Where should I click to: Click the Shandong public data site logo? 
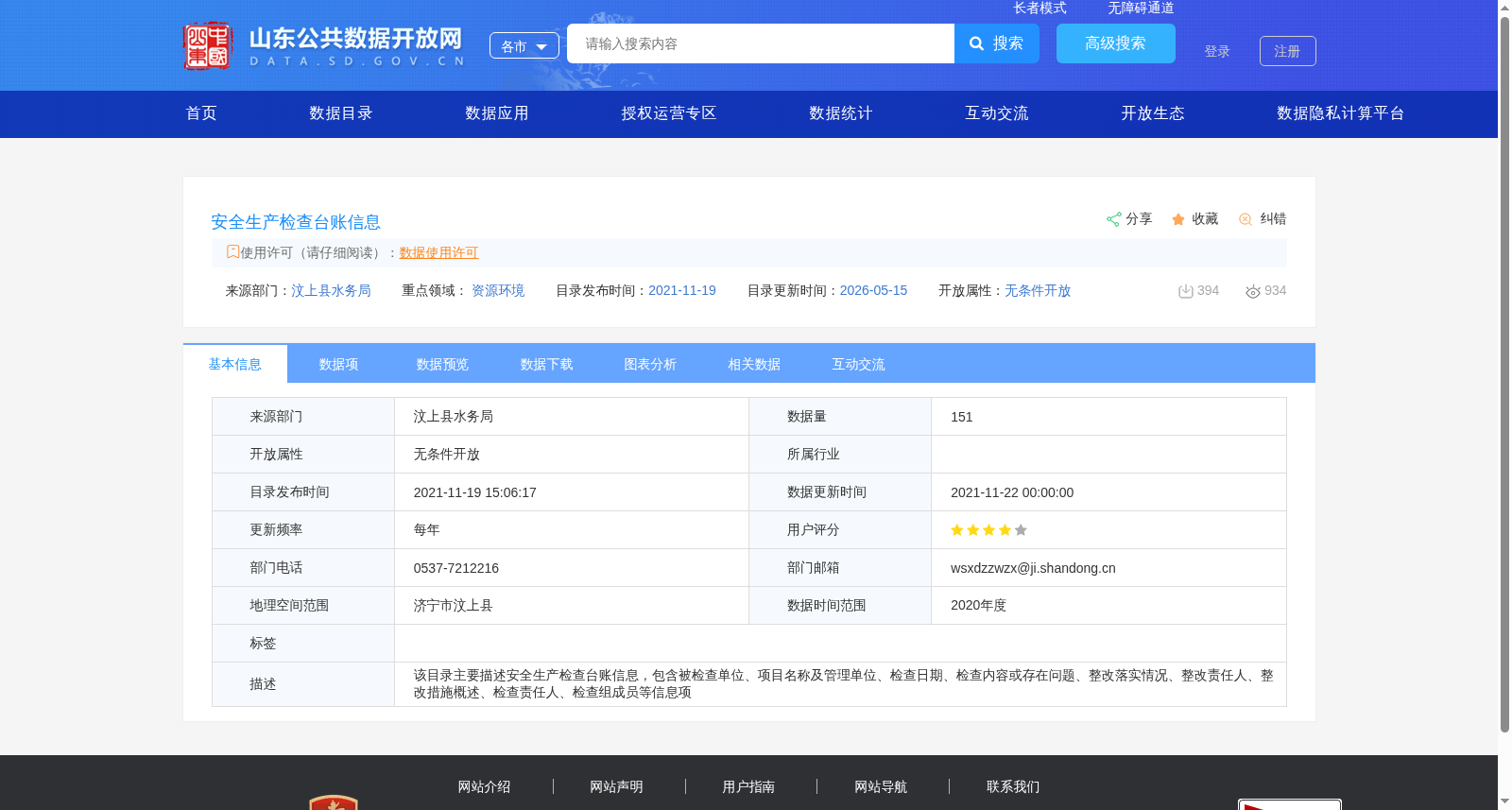click(323, 45)
